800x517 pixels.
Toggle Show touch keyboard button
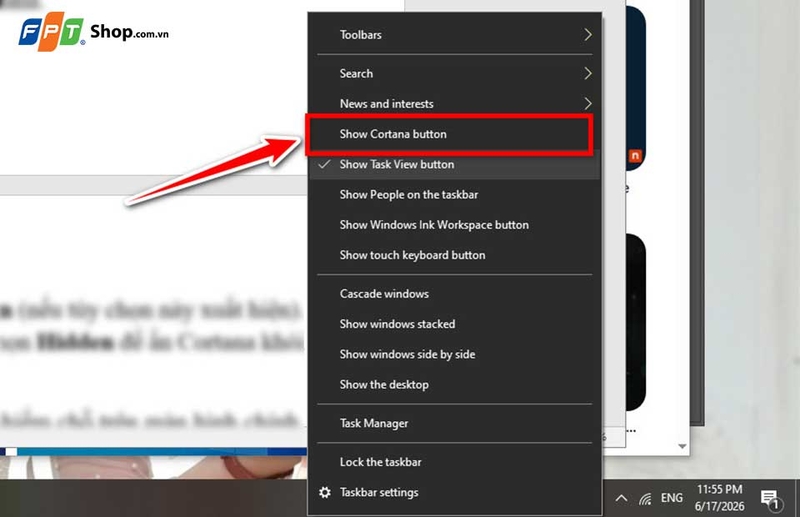454,255
